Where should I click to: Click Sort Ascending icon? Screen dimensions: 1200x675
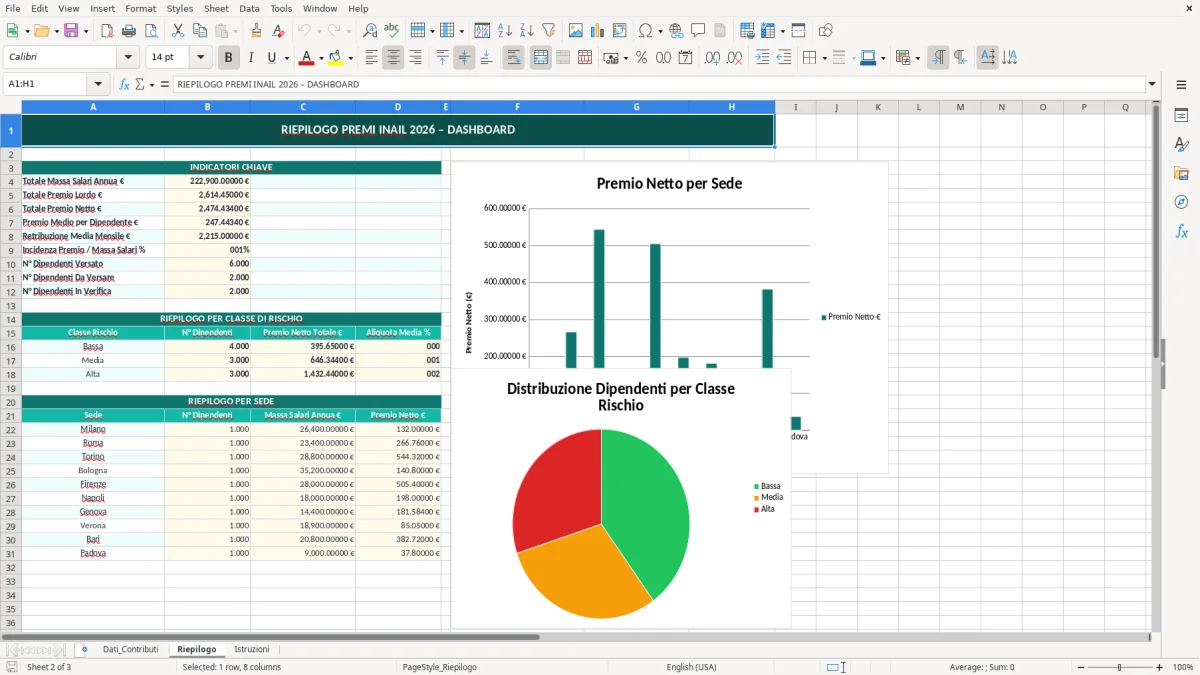coord(505,31)
